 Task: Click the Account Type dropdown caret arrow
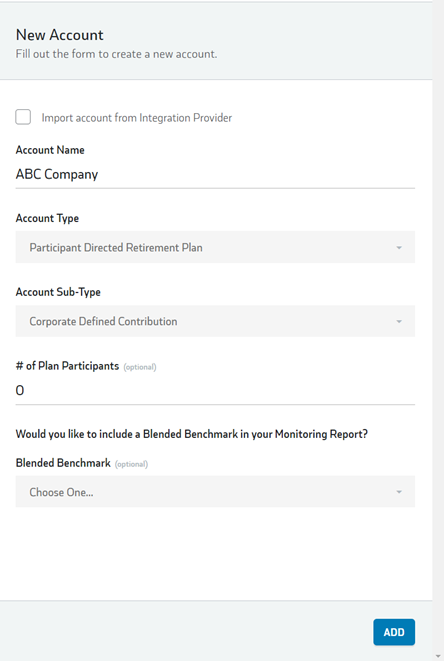click(x=399, y=247)
